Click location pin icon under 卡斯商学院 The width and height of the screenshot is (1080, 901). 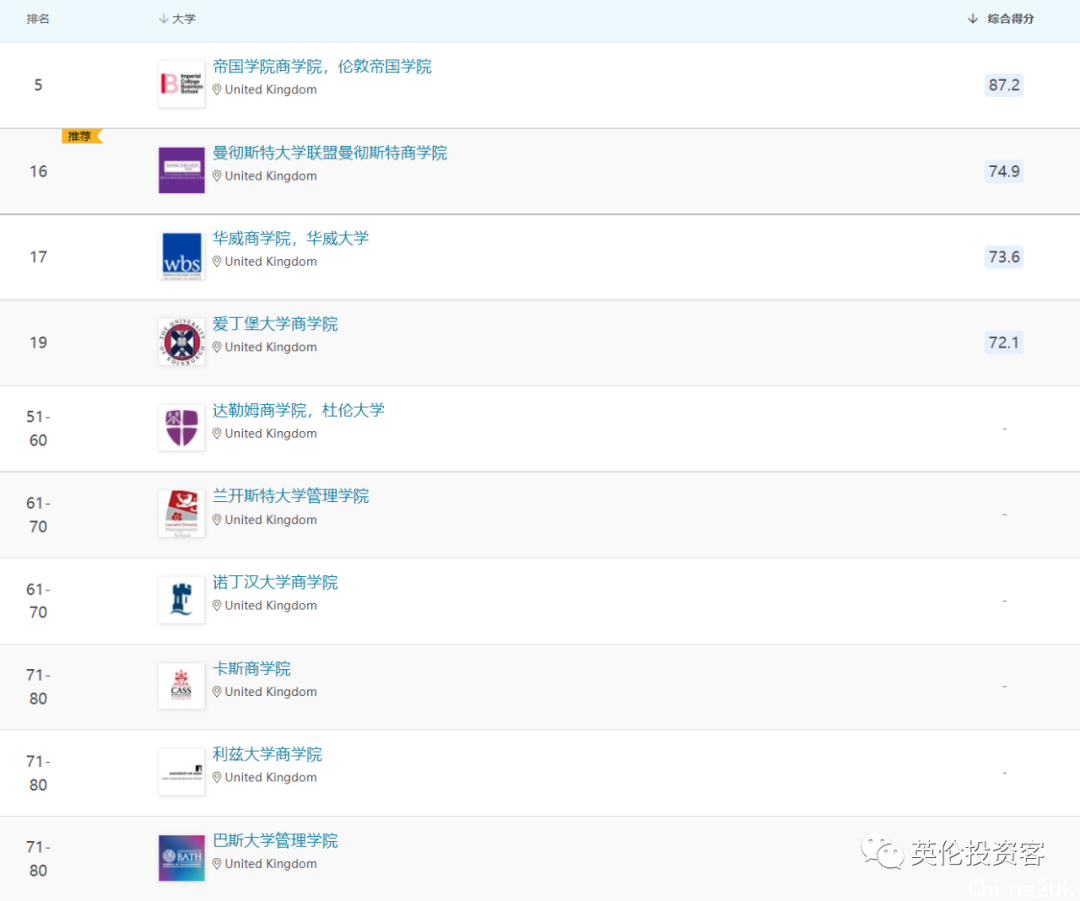click(x=217, y=692)
